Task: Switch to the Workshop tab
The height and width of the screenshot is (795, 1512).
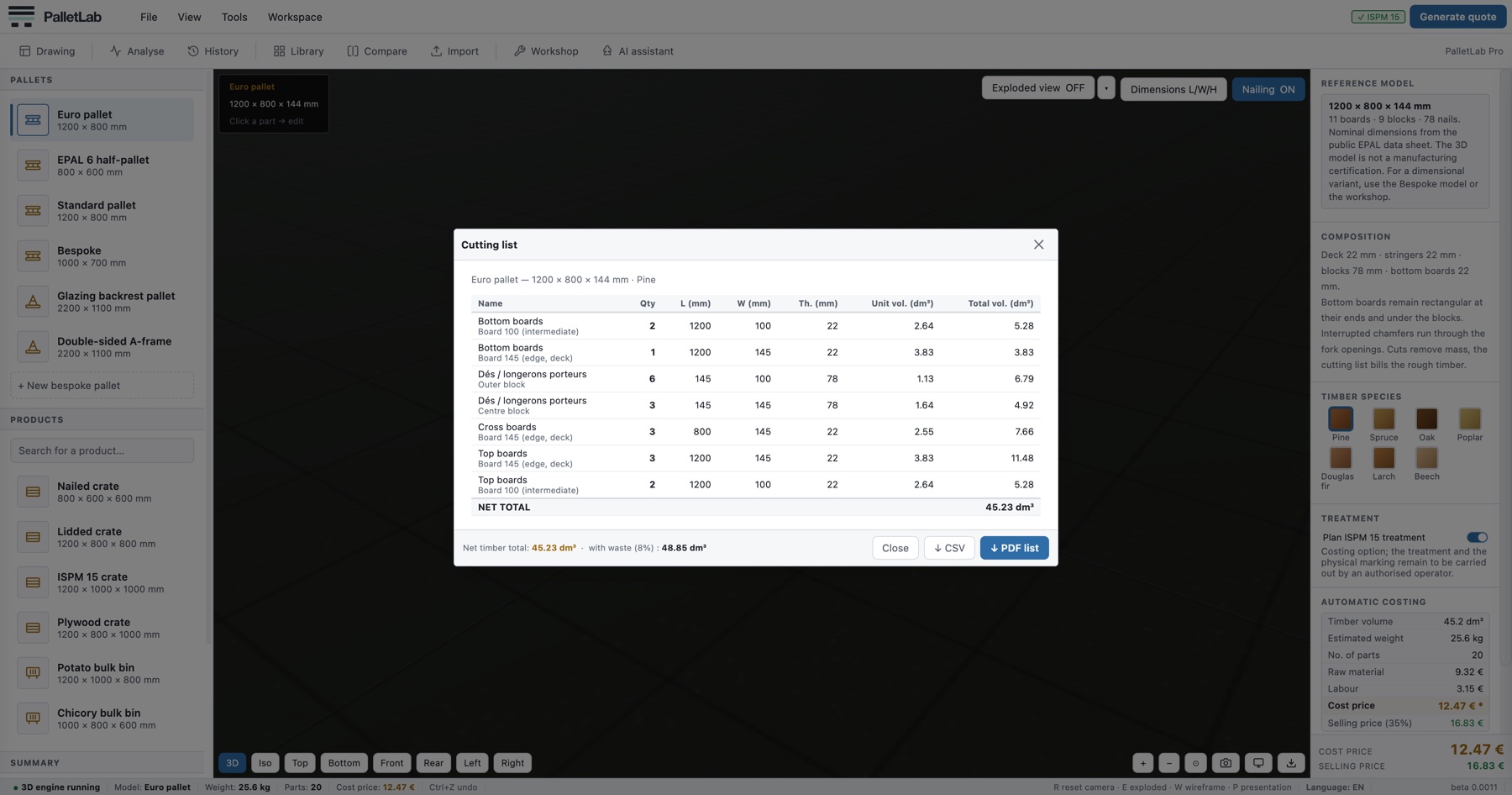Action: 546,51
